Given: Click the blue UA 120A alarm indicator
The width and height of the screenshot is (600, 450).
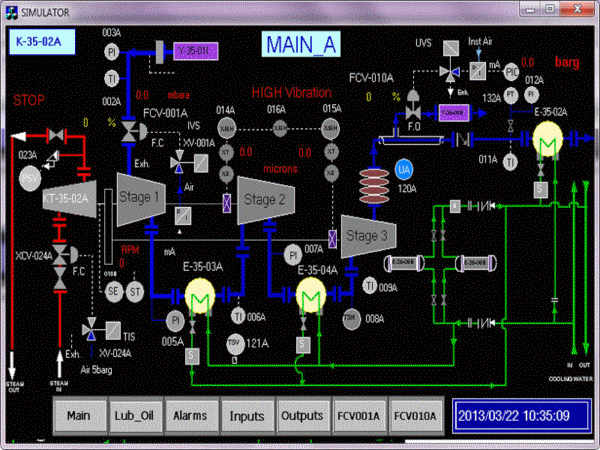Looking at the screenshot, I should coord(404,170).
